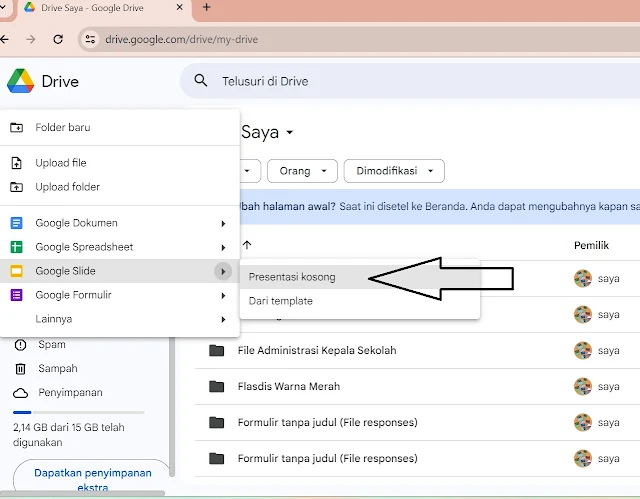Go back with browser back arrow
Image resolution: width=640 pixels, height=499 pixels.
(x=4, y=39)
